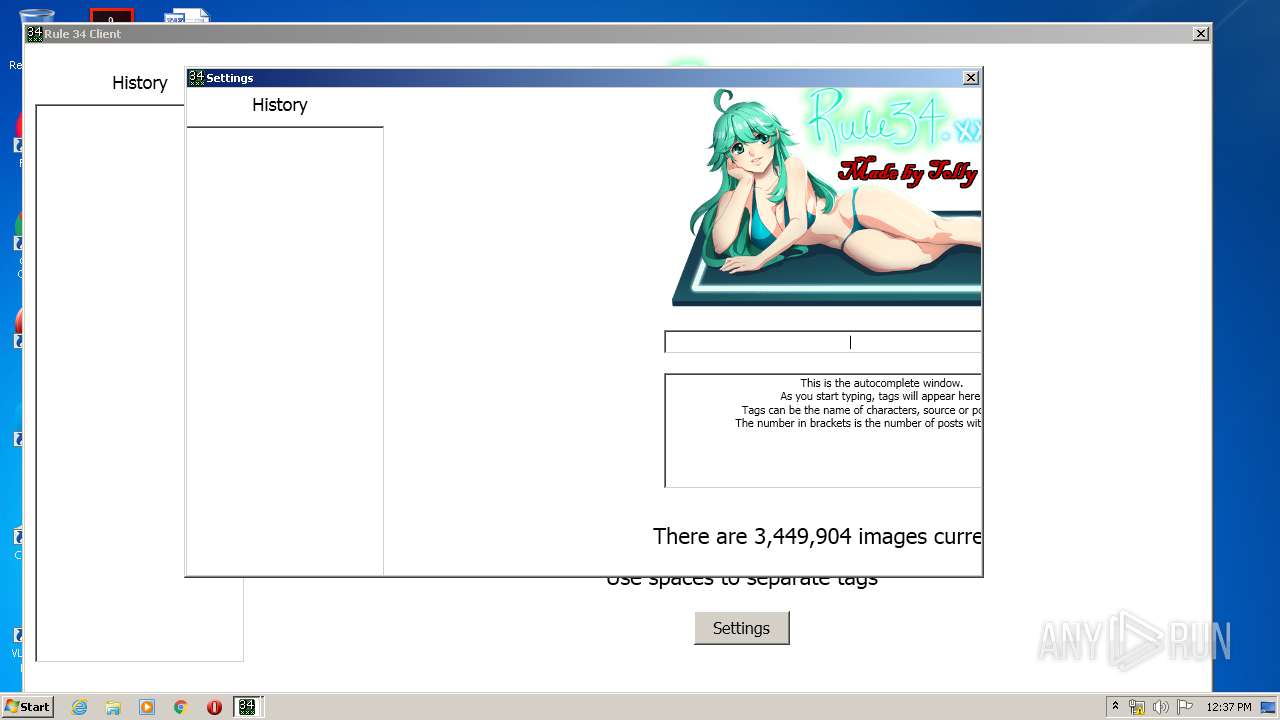Click the History label in Settings window

[279, 105]
